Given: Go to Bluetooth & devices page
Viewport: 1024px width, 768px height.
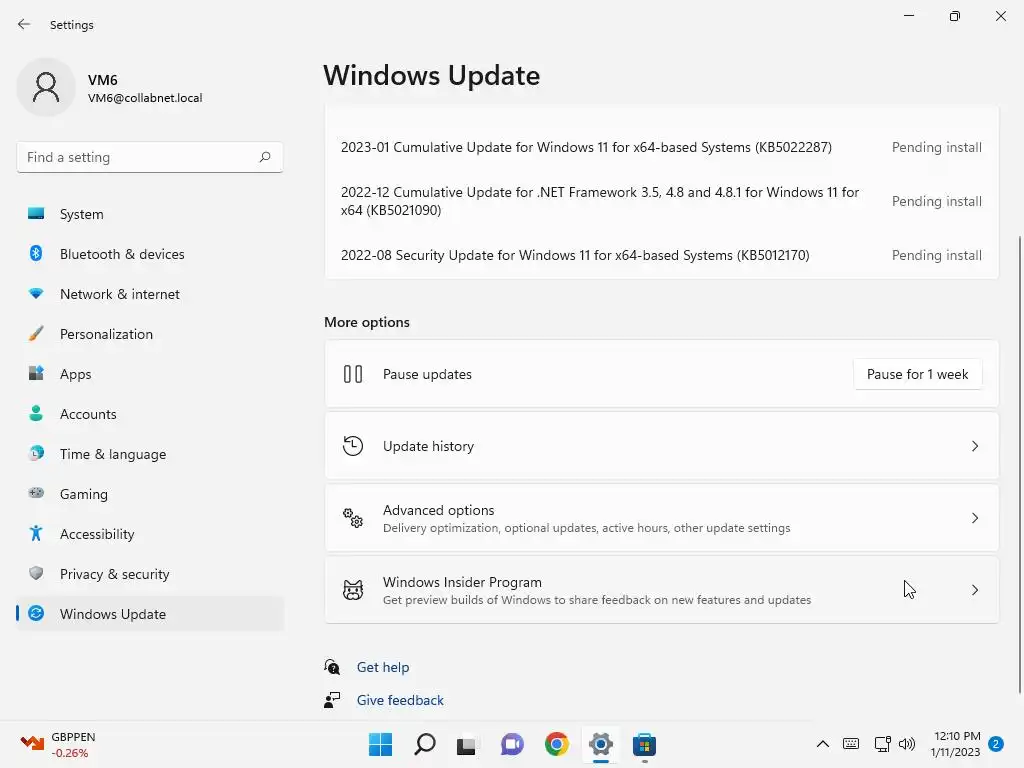Looking at the screenshot, I should [x=150, y=253].
